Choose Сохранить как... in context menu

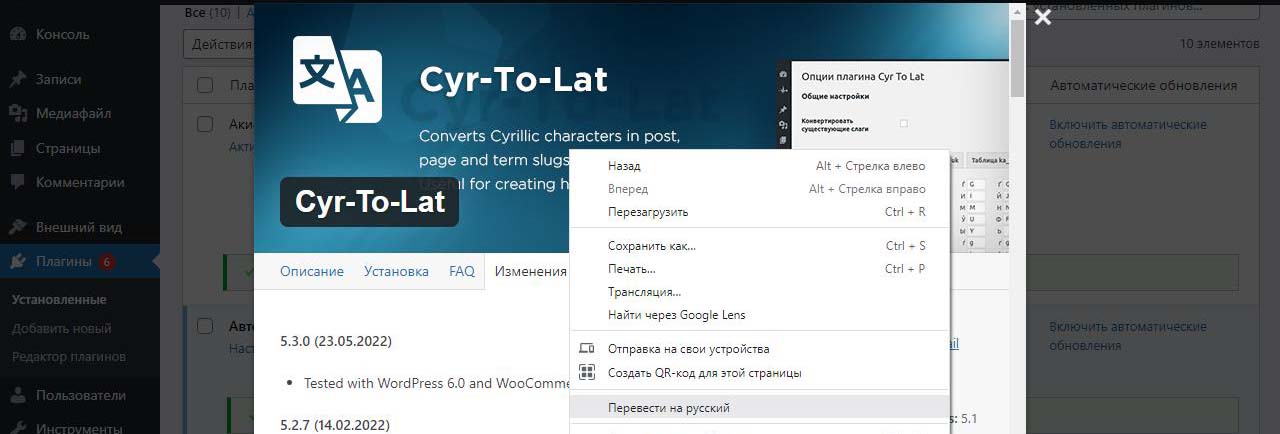[x=651, y=246]
